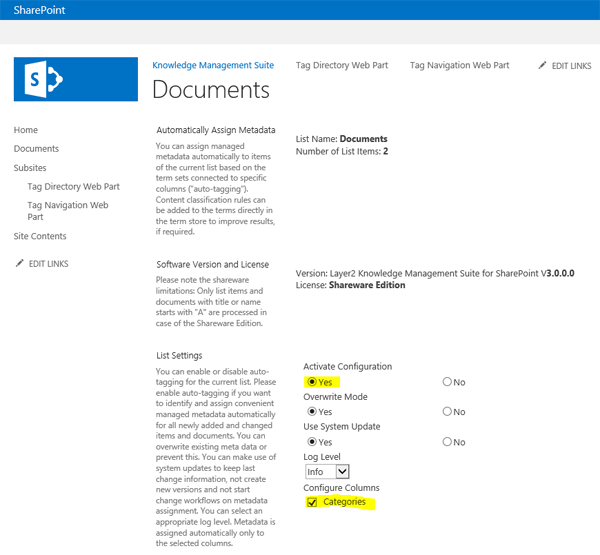Click the Activate Configuration label

[347, 367]
